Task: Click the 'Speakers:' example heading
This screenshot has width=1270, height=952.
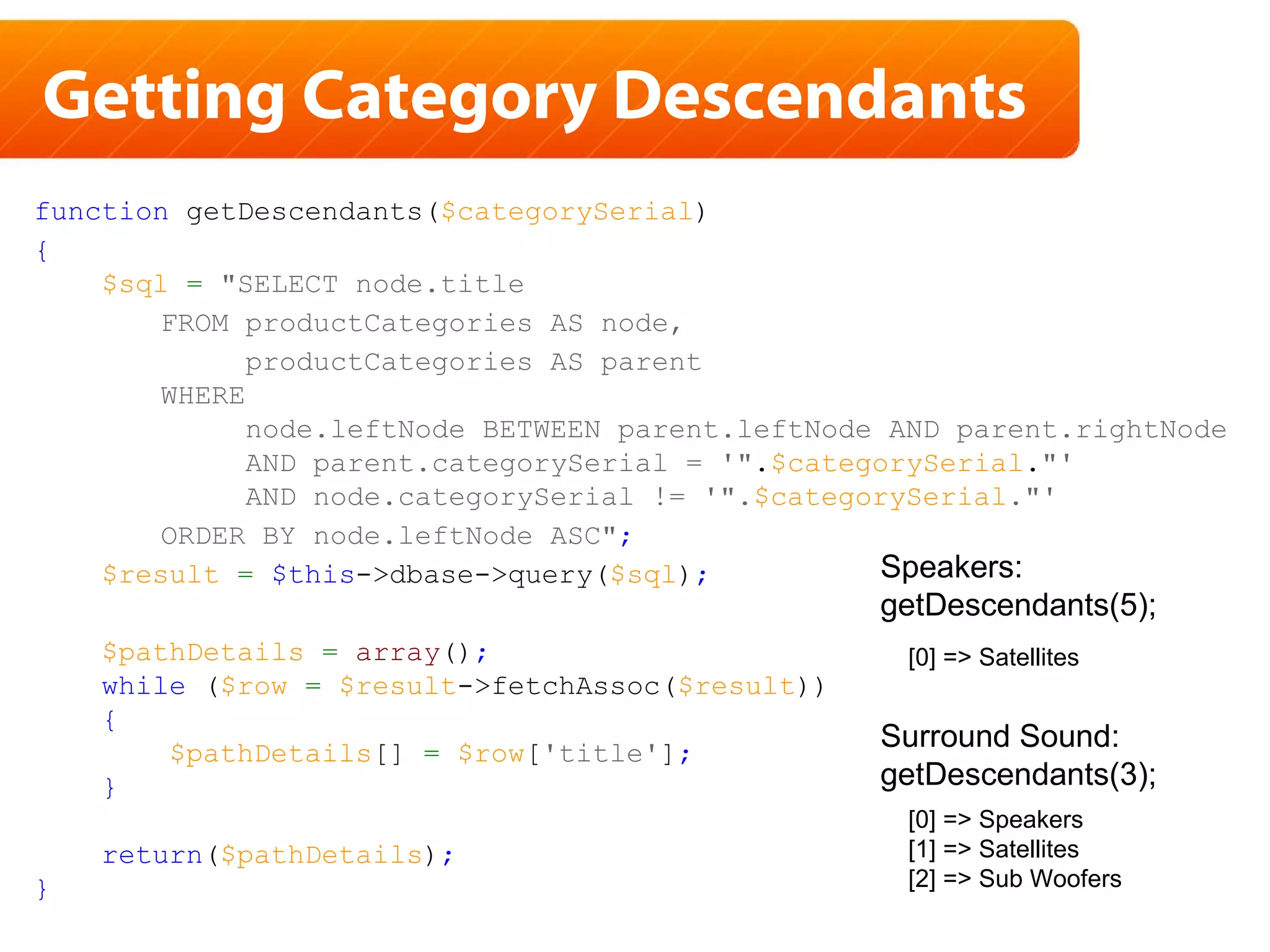Action: point(951,566)
